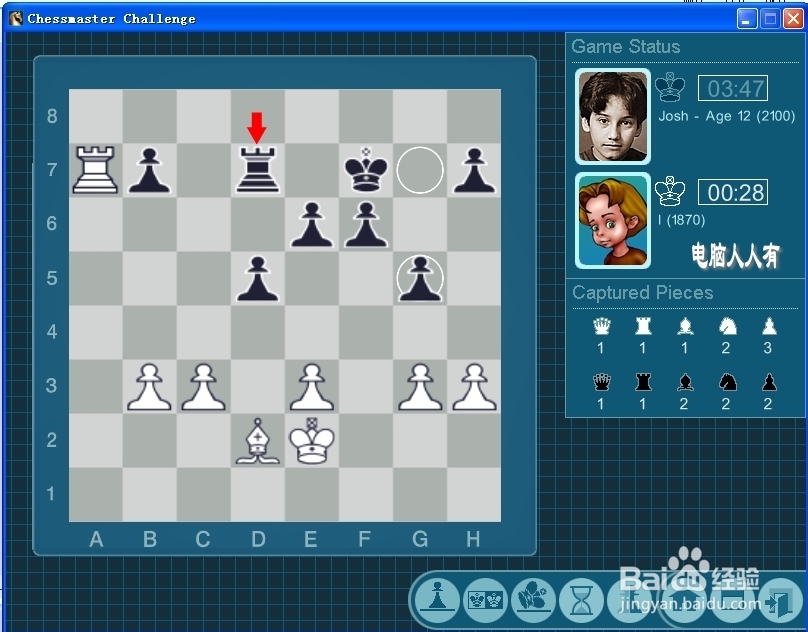This screenshot has width=808, height=632.
Task: Click captured black rook icon
Action: tap(643, 382)
